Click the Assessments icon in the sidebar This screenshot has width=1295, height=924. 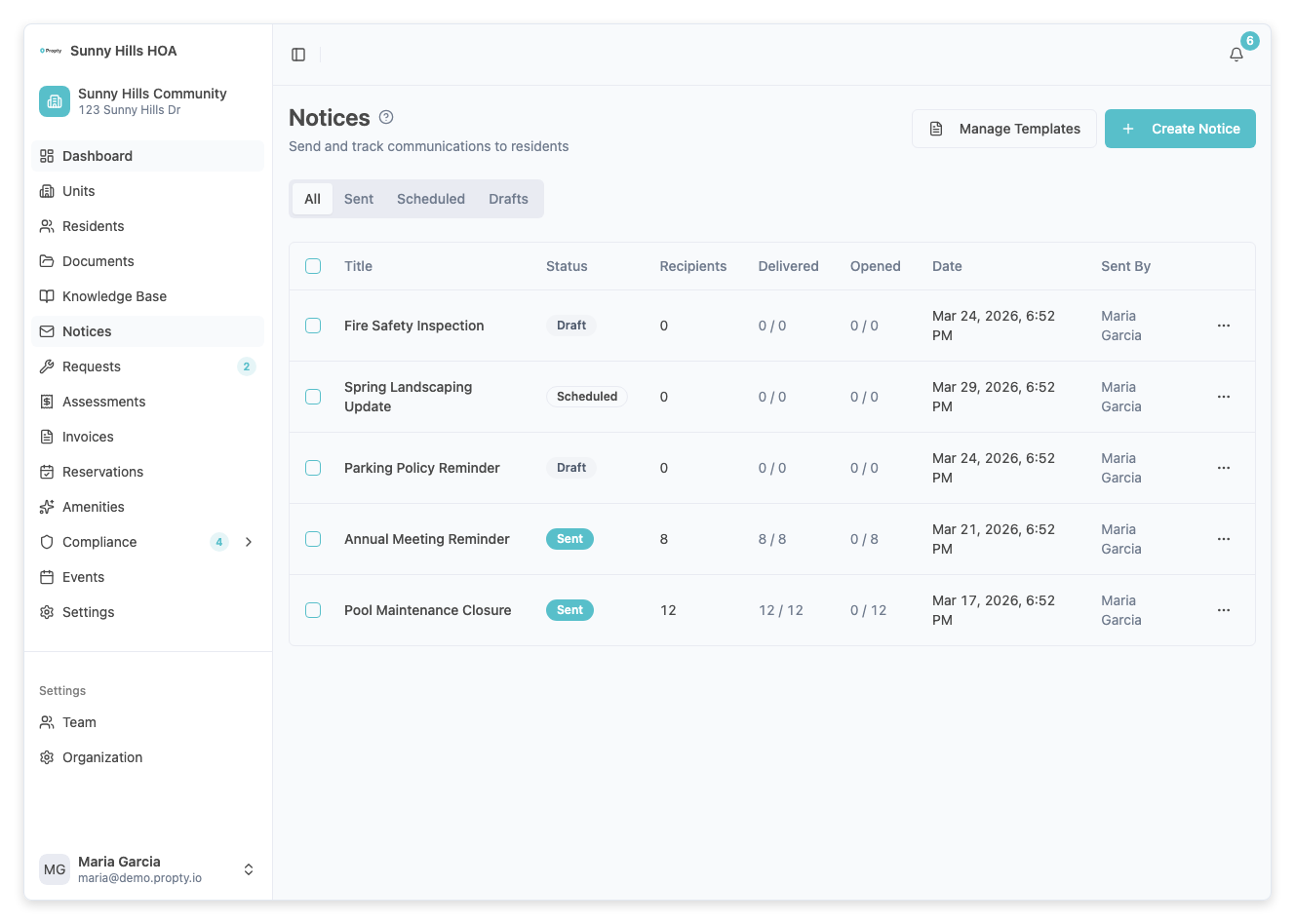tap(47, 402)
